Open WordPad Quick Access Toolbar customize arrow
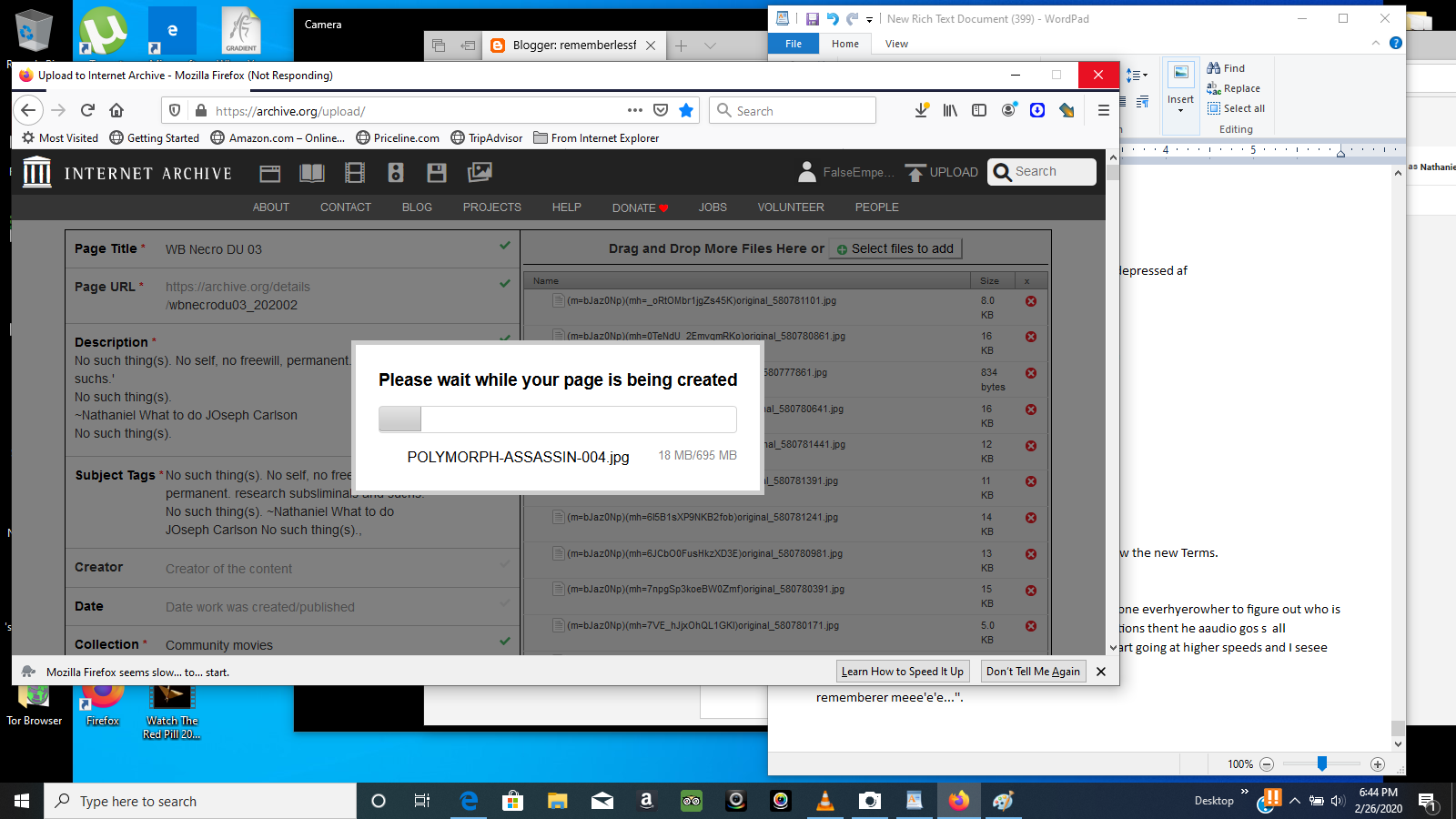The image size is (1456, 819). pos(869,19)
